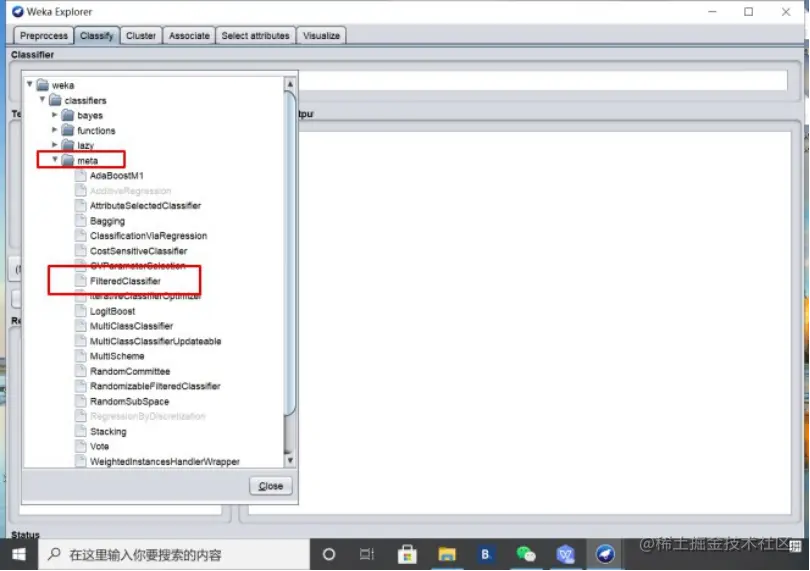This screenshot has height=571, width=810.
Task: Choose the Stacking classifier
Action: [x=108, y=431]
